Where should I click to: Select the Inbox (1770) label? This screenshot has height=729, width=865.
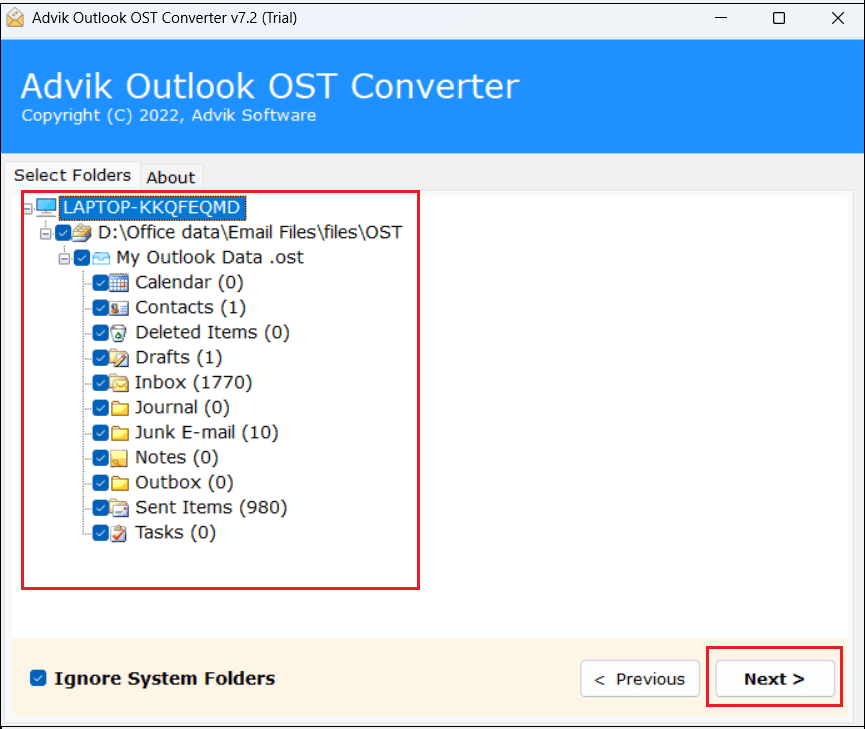[194, 382]
